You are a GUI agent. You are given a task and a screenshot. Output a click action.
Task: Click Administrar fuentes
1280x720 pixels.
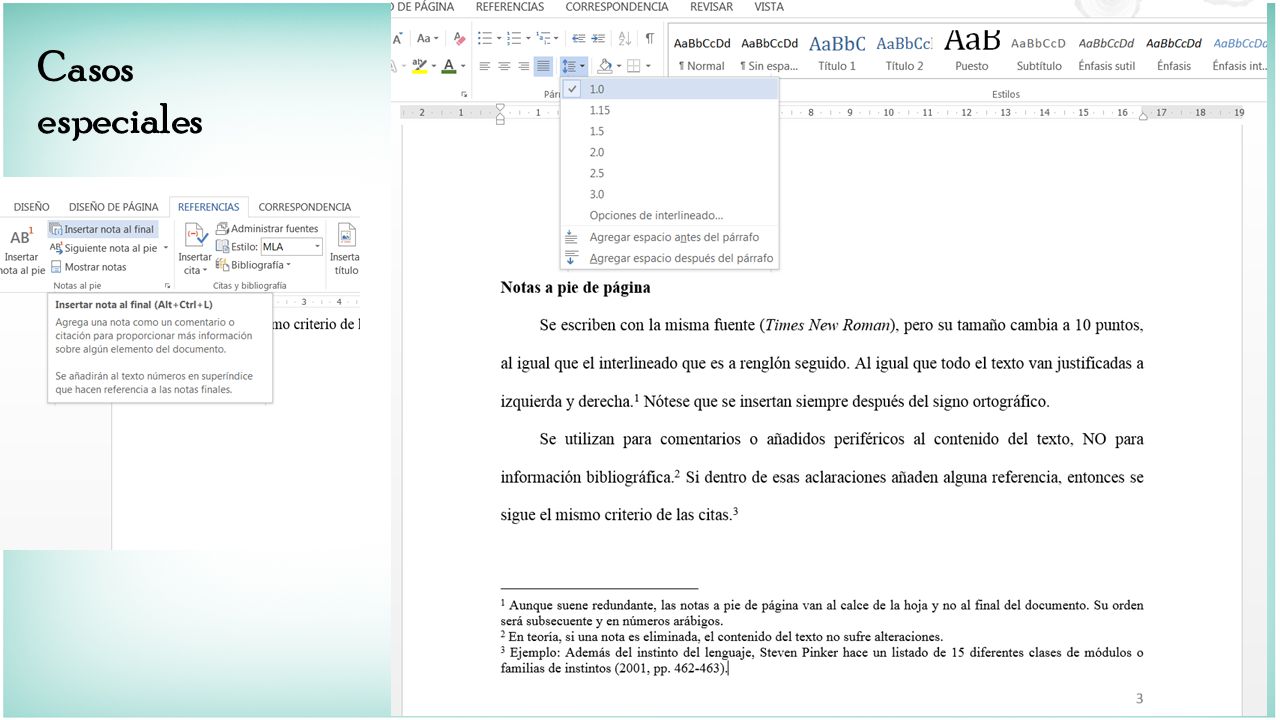pos(267,229)
